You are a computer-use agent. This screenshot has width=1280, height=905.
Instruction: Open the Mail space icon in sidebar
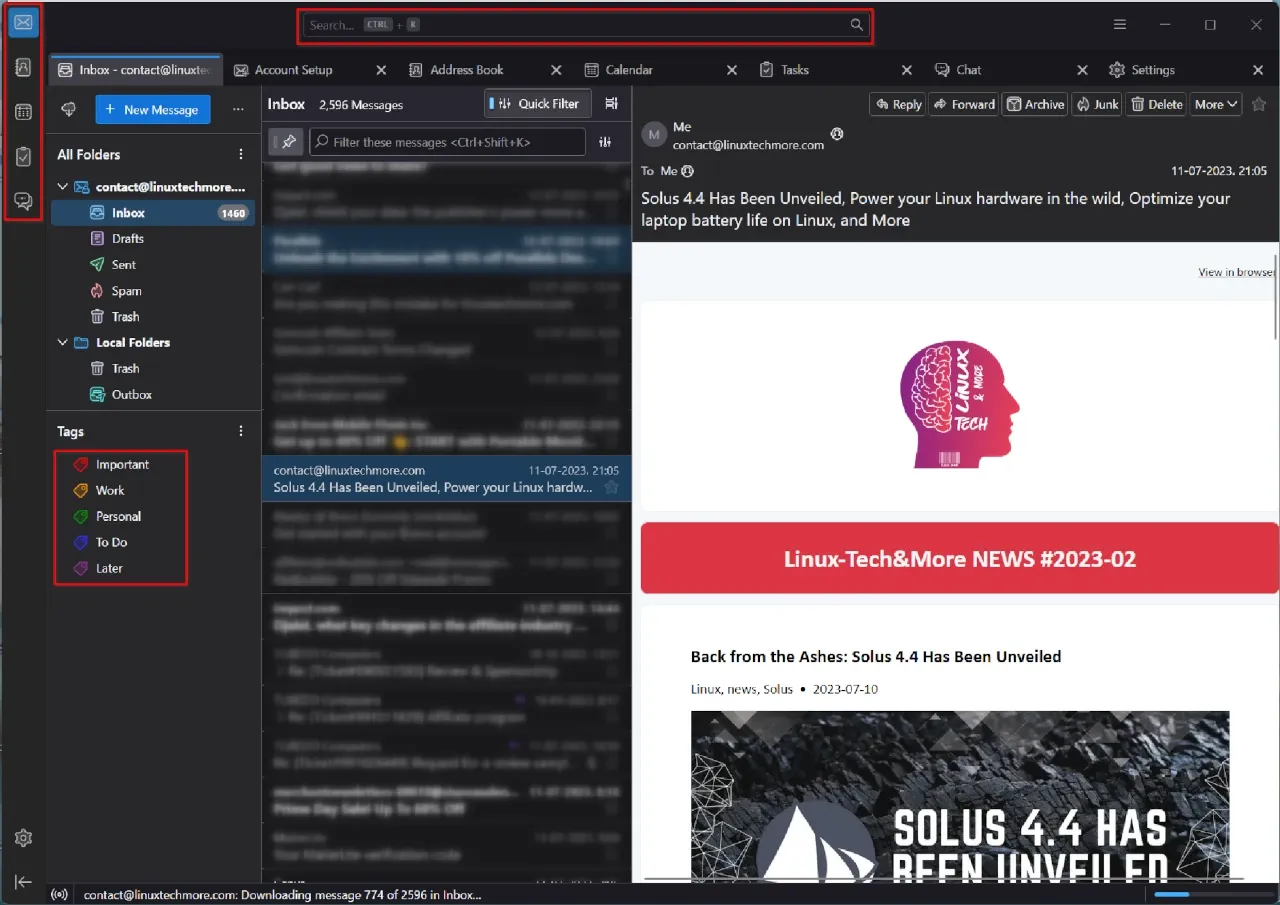coord(24,22)
